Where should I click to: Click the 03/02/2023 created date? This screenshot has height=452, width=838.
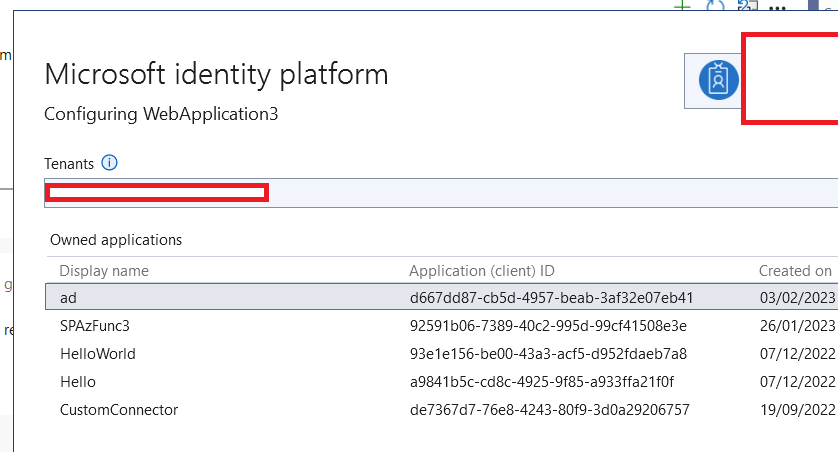click(798, 298)
